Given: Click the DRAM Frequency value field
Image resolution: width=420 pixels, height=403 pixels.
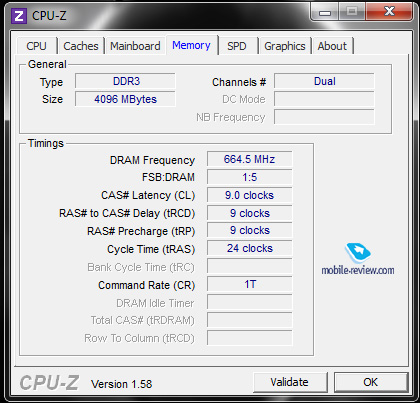Looking at the screenshot, I should [x=250, y=159].
